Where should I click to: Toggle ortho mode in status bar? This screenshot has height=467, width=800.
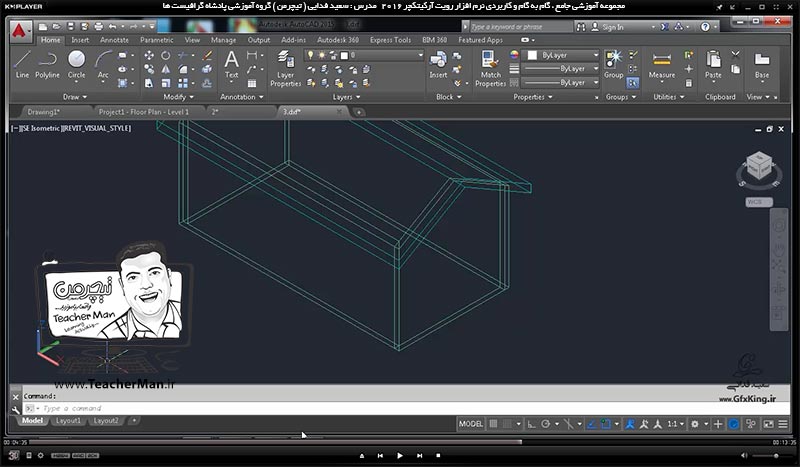[x=531, y=424]
